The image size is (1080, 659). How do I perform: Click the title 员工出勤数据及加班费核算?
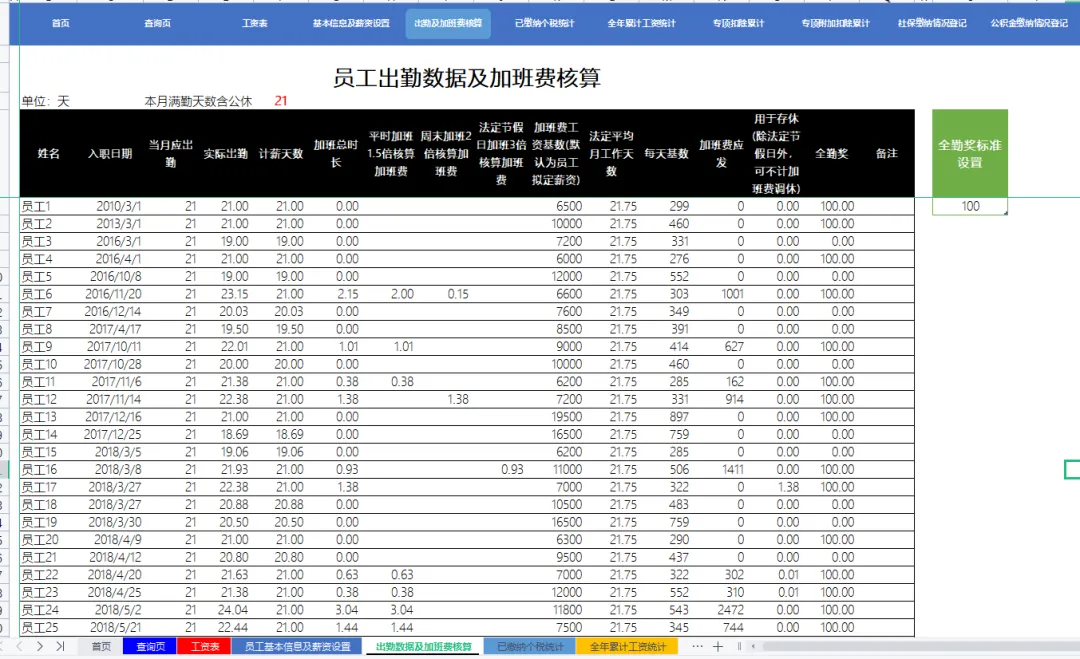tap(467, 78)
